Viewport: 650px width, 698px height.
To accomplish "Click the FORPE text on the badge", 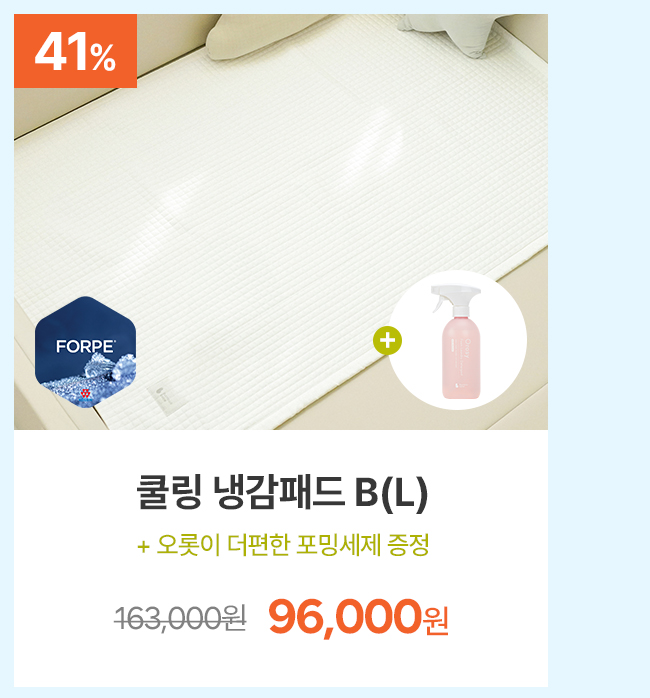I will [x=85, y=346].
